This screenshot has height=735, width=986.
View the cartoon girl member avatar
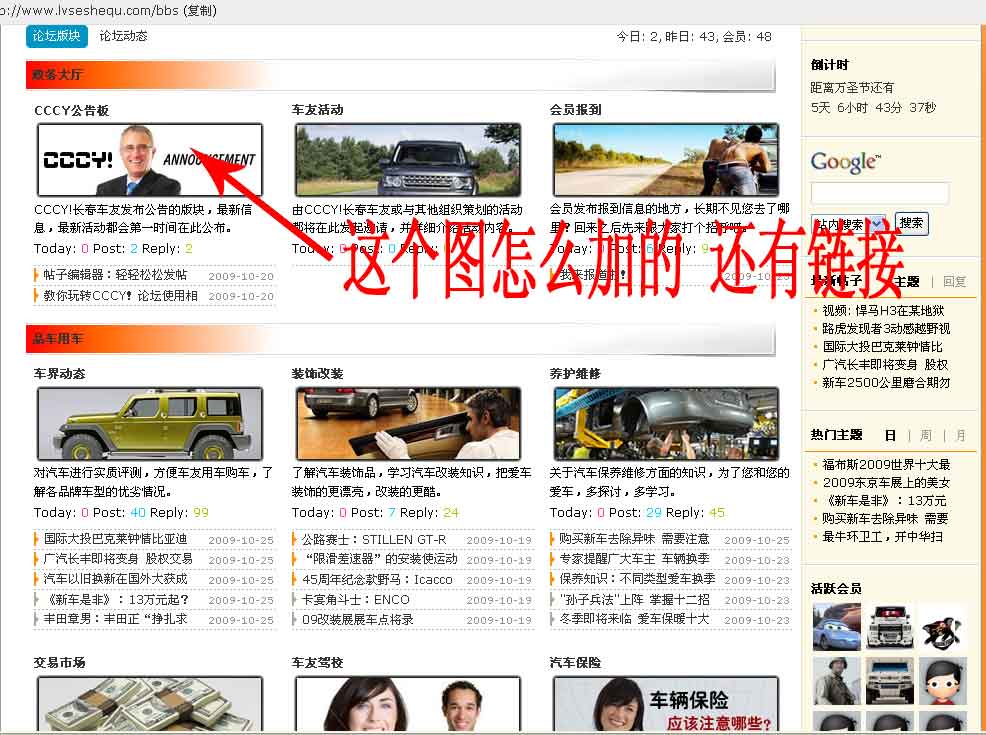[943, 680]
